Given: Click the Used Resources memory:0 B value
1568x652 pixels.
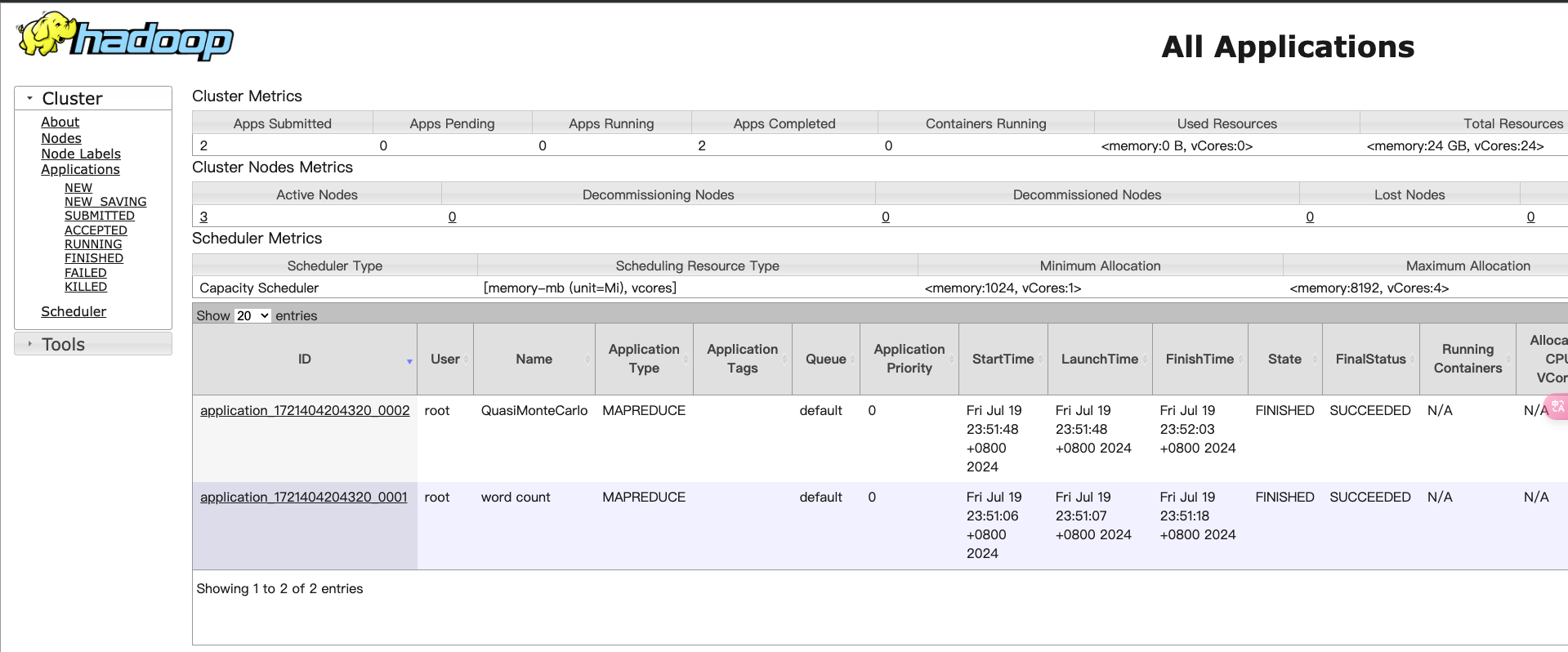Looking at the screenshot, I should pyautogui.click(x=1177, y=145).
